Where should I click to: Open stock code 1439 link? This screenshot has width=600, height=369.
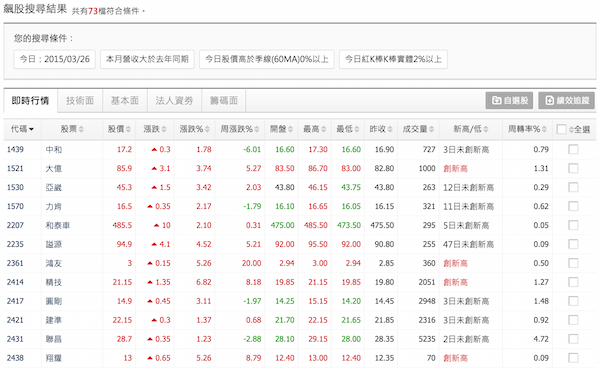(15, 149)
